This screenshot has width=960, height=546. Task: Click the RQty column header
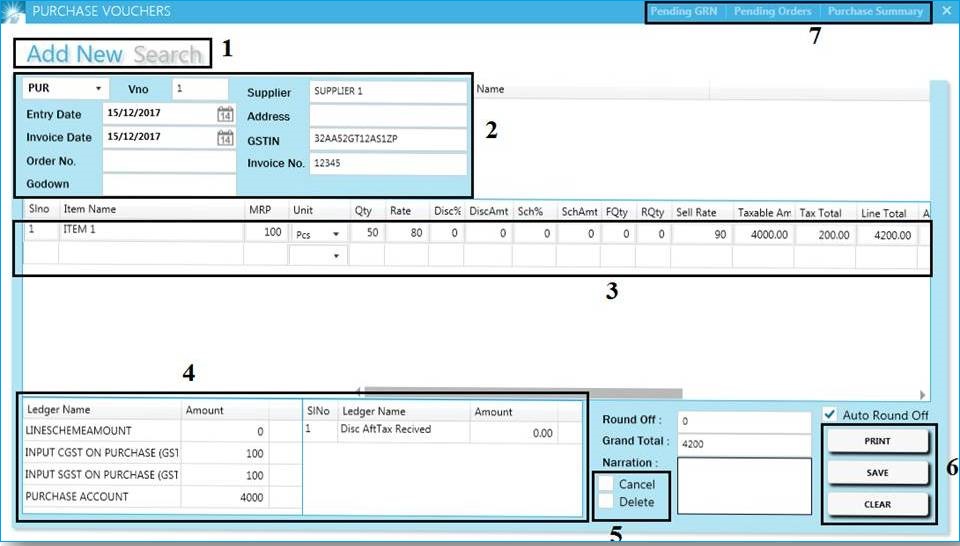pos(653,212)
